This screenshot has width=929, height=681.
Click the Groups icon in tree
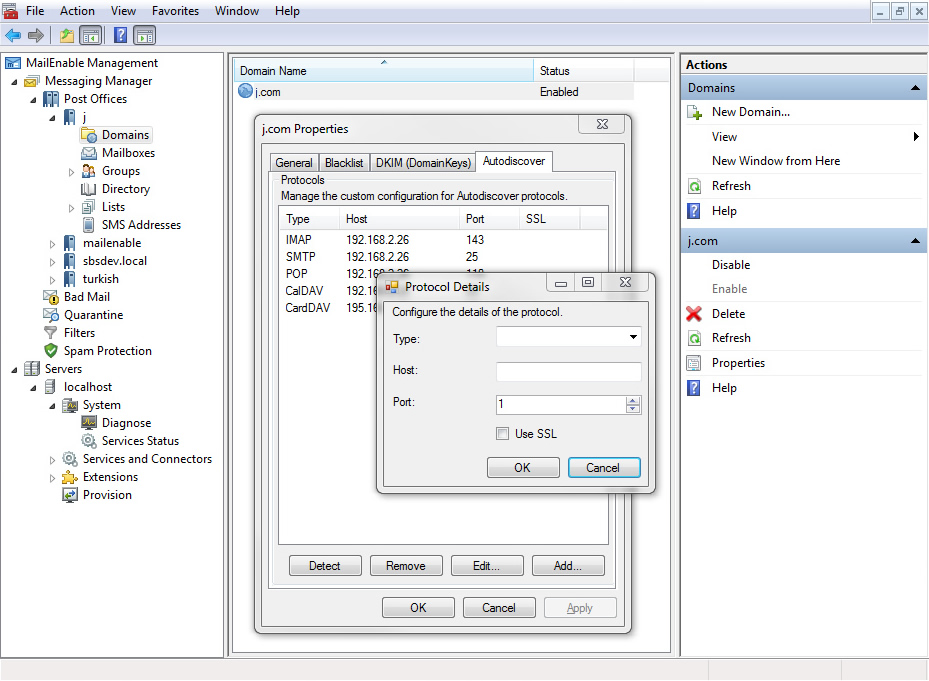[89, 171]
